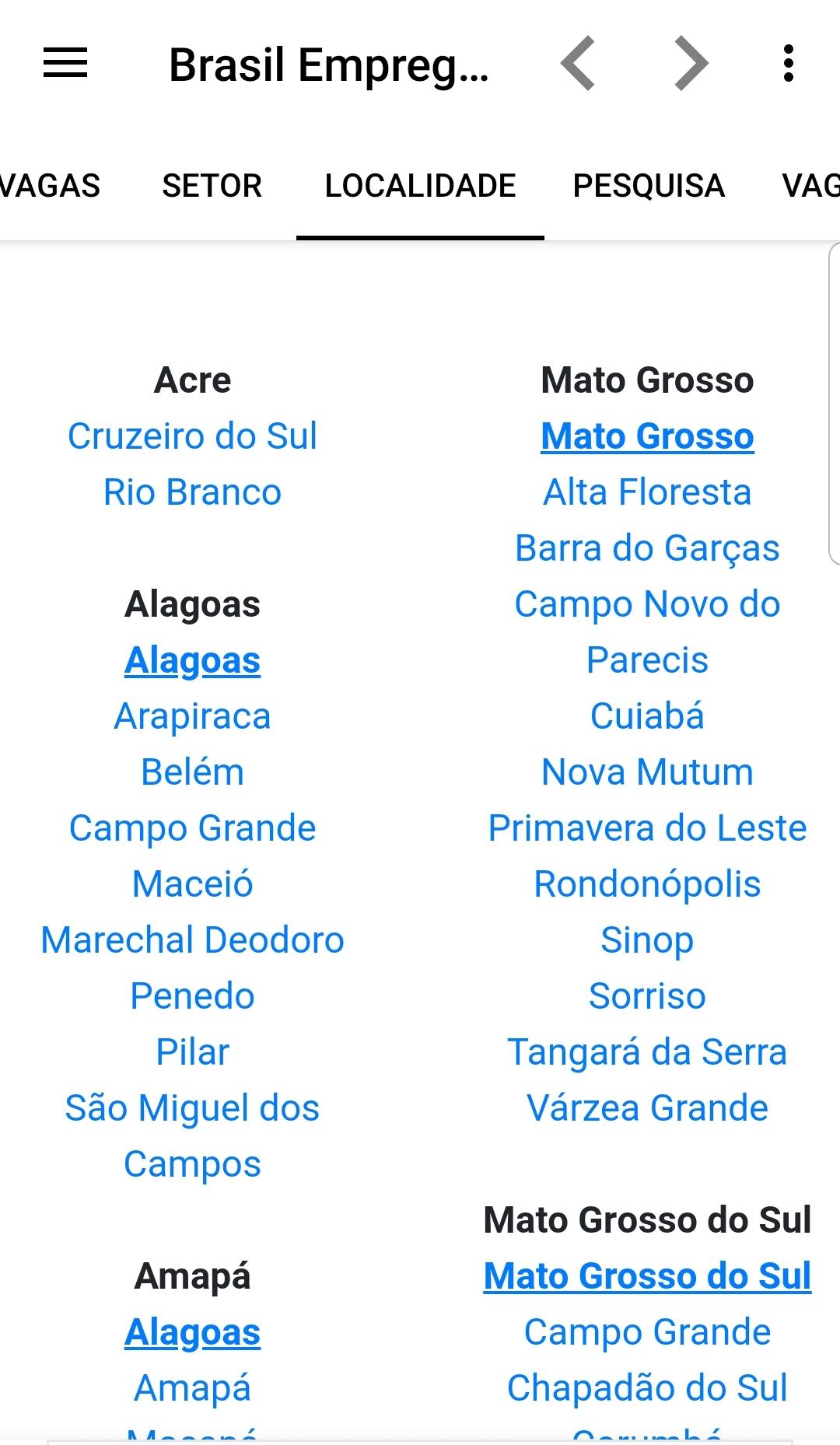
Task: Open the hamburger navigation menu
Action: click(65, 63)
